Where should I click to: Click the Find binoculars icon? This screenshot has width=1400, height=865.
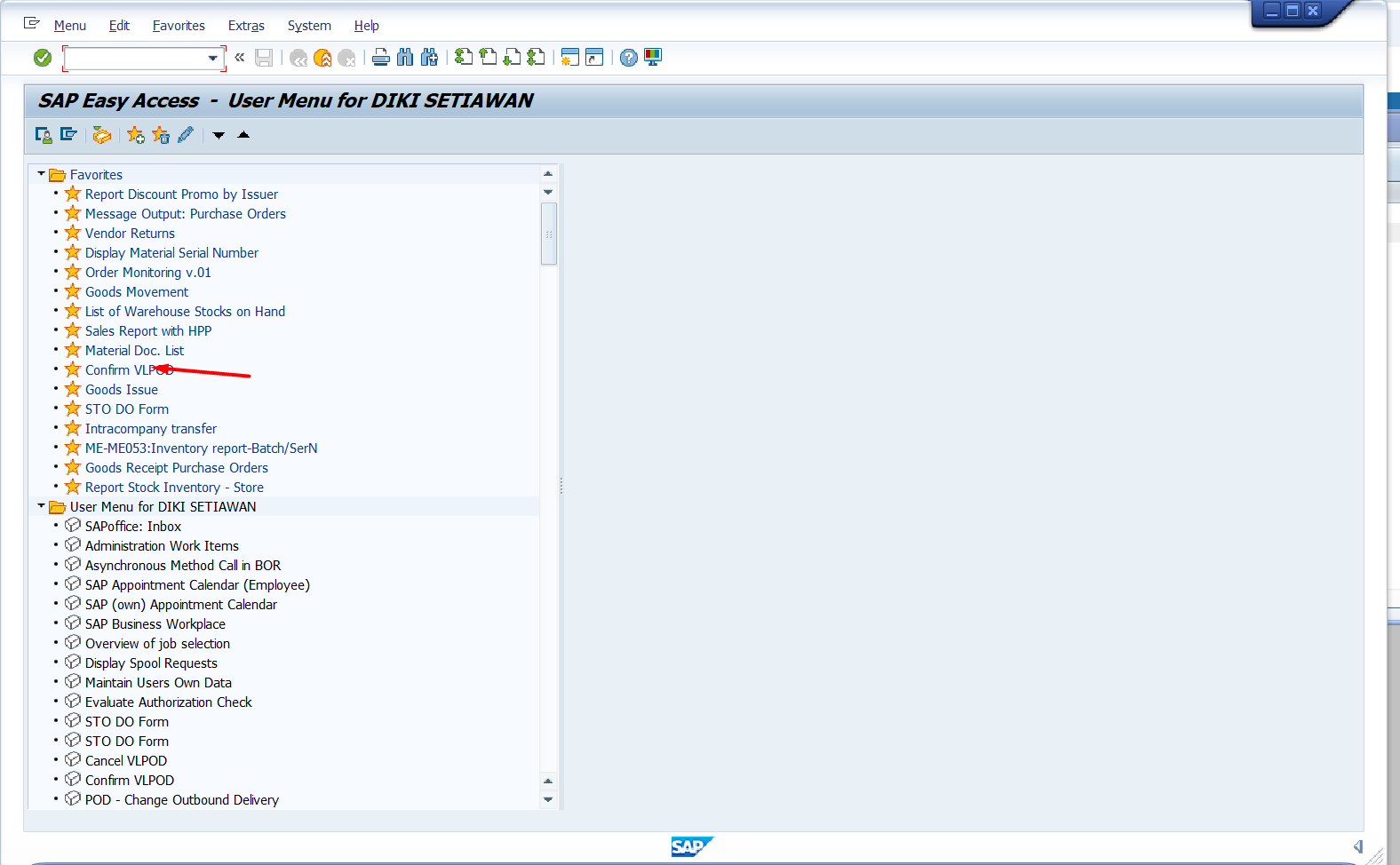[x=405, y=58]
